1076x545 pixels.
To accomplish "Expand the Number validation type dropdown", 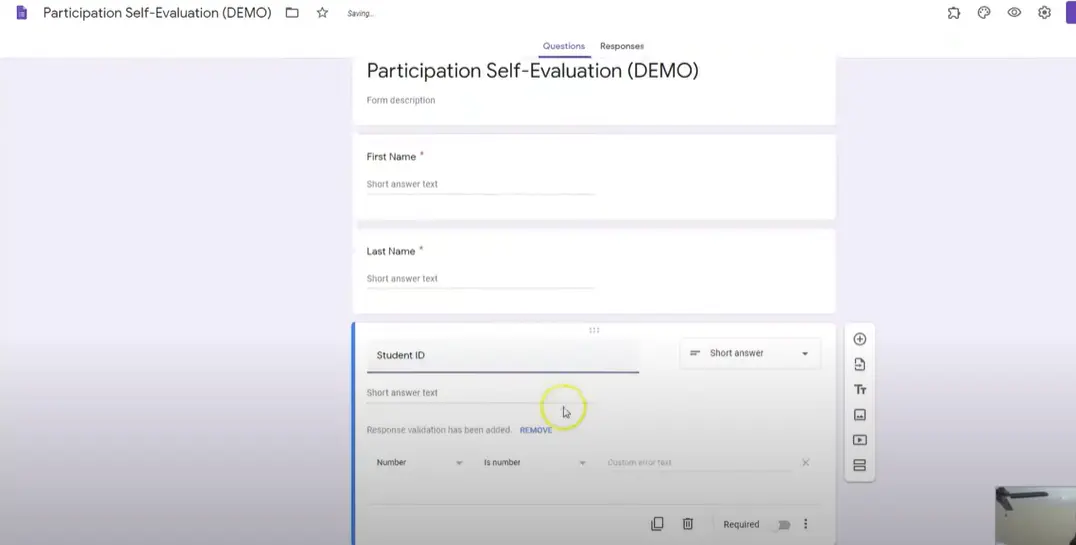I will [x=419, y=463].
